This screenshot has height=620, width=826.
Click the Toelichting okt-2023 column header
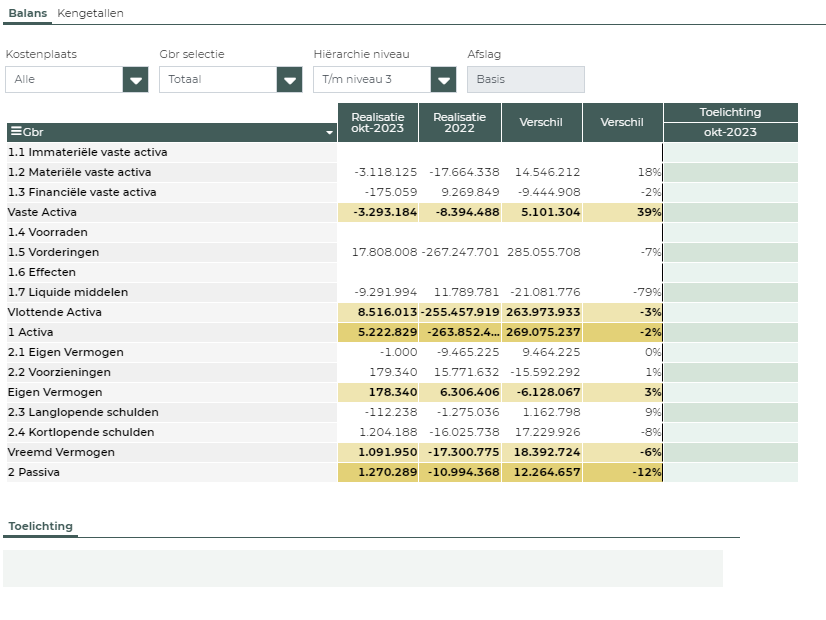[730, 132]
